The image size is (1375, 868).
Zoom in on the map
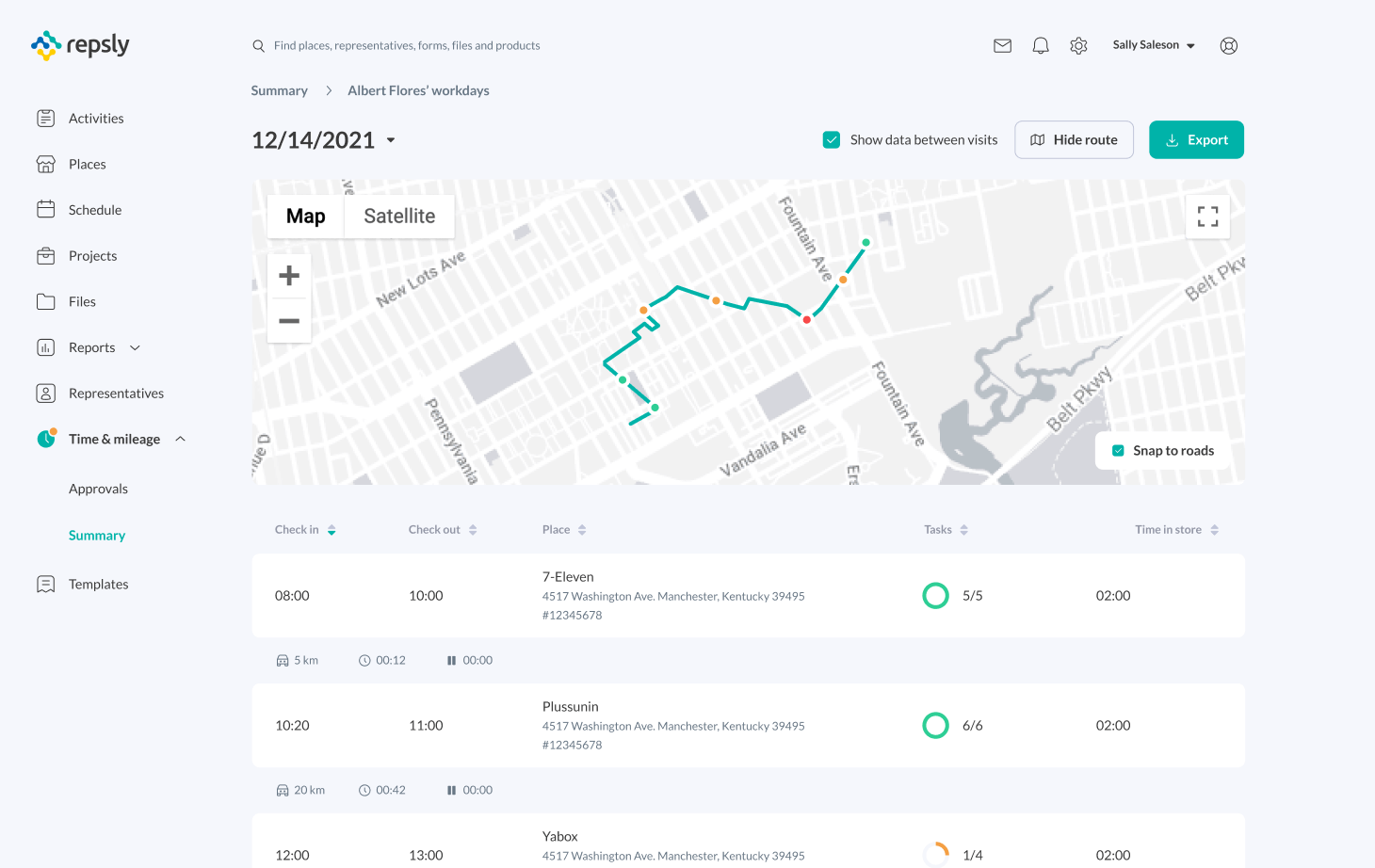(289, 276)
